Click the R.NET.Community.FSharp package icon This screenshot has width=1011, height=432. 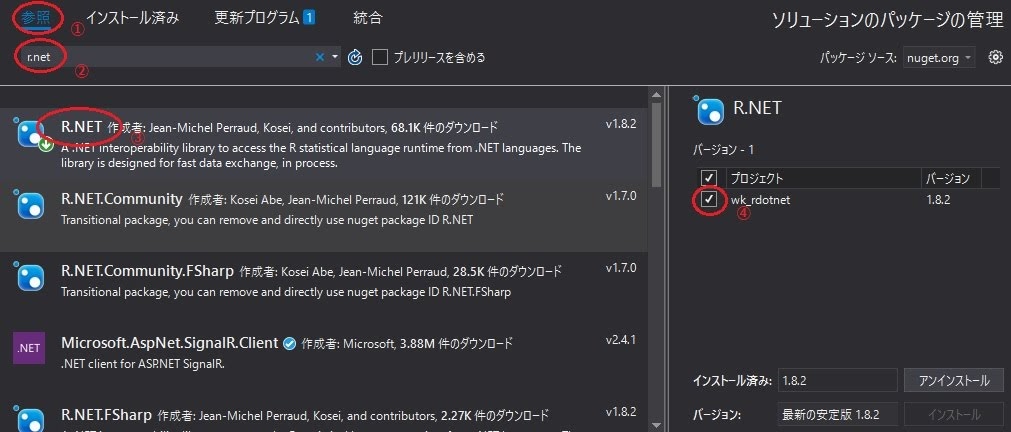[30, 277]
